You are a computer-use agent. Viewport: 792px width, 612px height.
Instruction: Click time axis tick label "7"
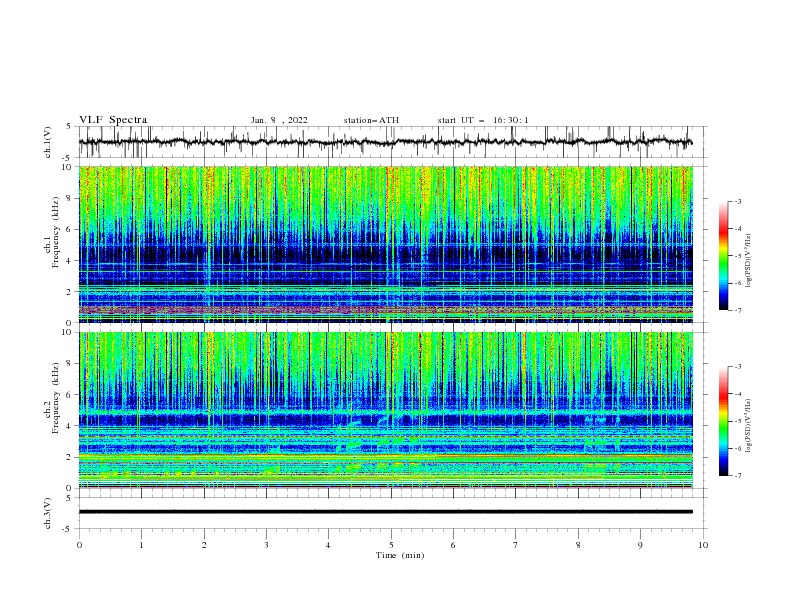coord(516,545)
